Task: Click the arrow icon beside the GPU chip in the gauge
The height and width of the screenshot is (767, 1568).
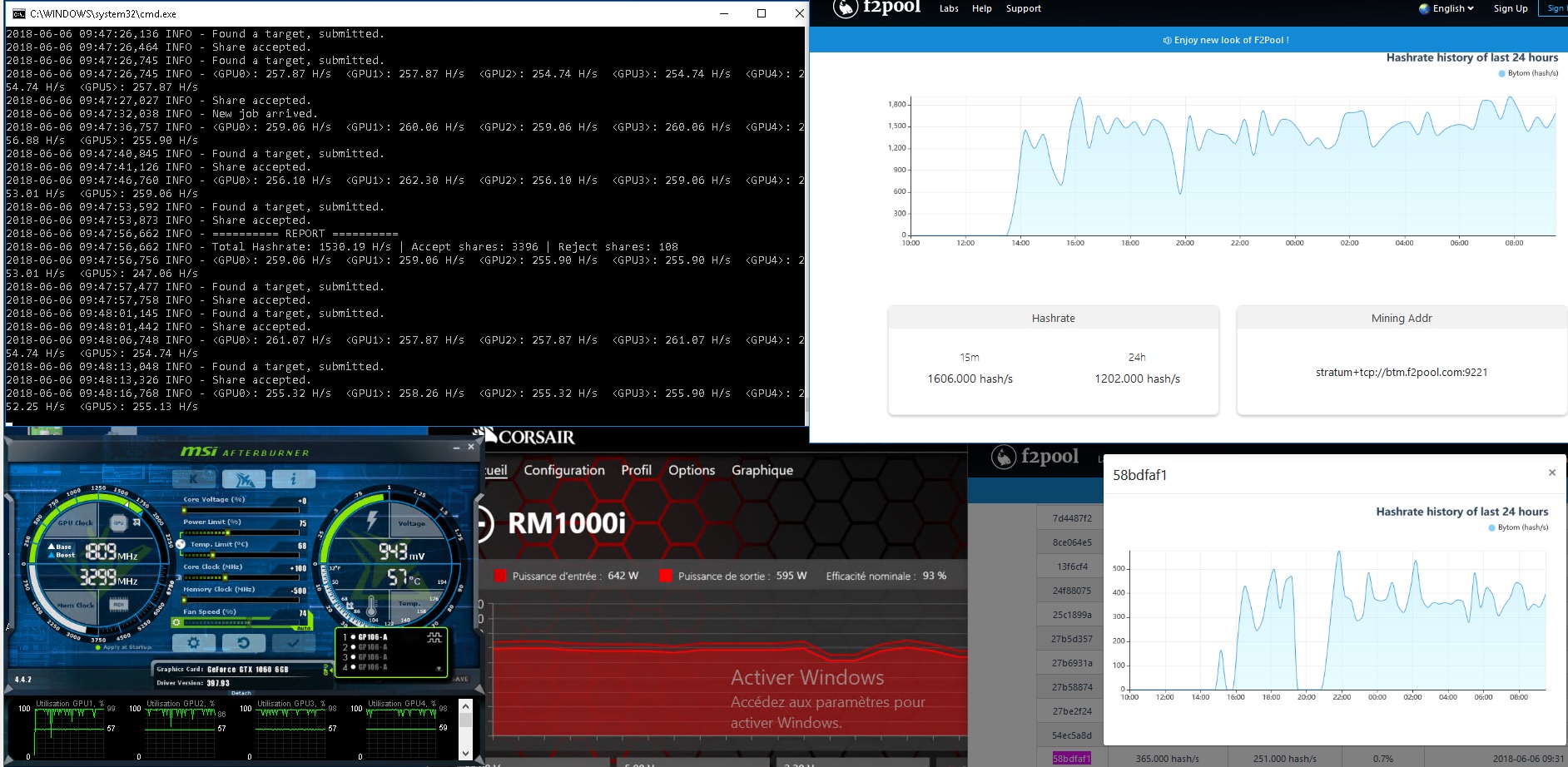Action: (136, 523)
